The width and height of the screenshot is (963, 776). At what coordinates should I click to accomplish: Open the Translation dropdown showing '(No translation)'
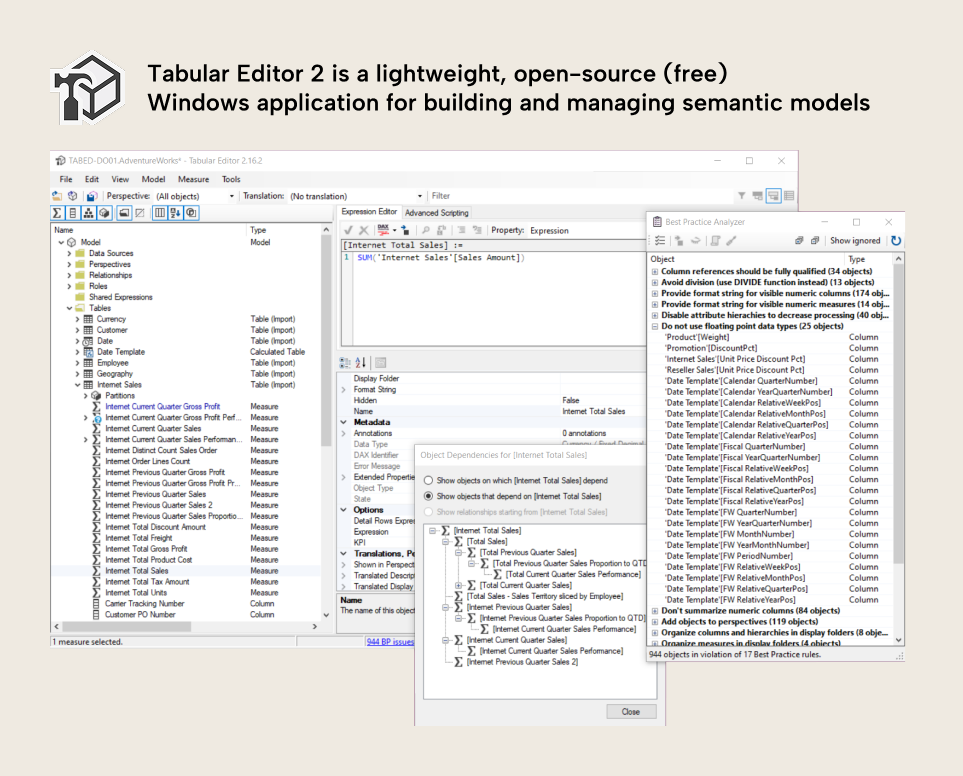pyautogui.click(x=420, y=196)
